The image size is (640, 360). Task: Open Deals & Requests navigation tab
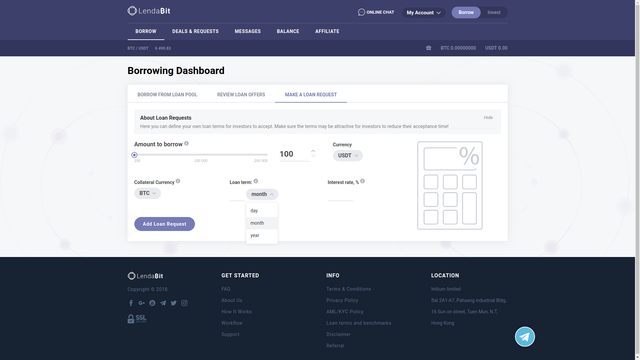coord(195,31)
